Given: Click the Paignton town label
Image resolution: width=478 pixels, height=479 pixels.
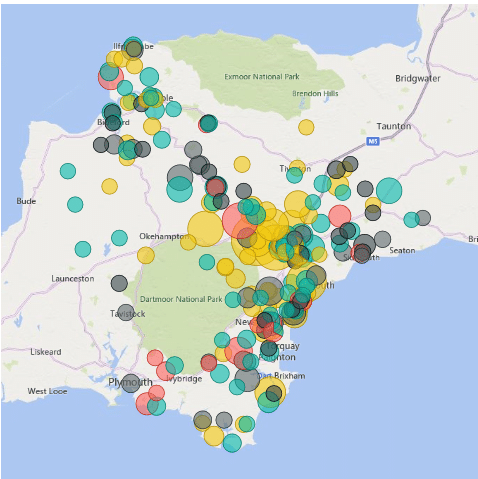Looking at the screenshot, I should (x=277, y=357).
